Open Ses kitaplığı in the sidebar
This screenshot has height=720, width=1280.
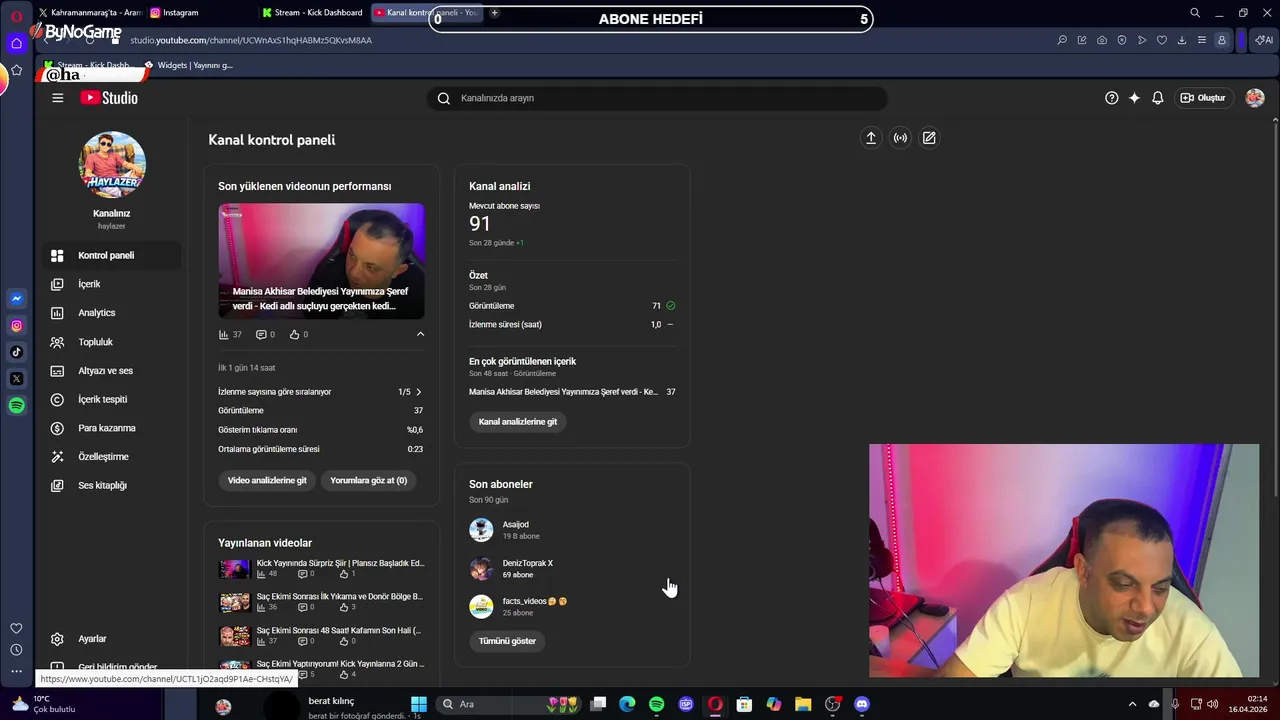pyautogui.click(x=112, y=485)
